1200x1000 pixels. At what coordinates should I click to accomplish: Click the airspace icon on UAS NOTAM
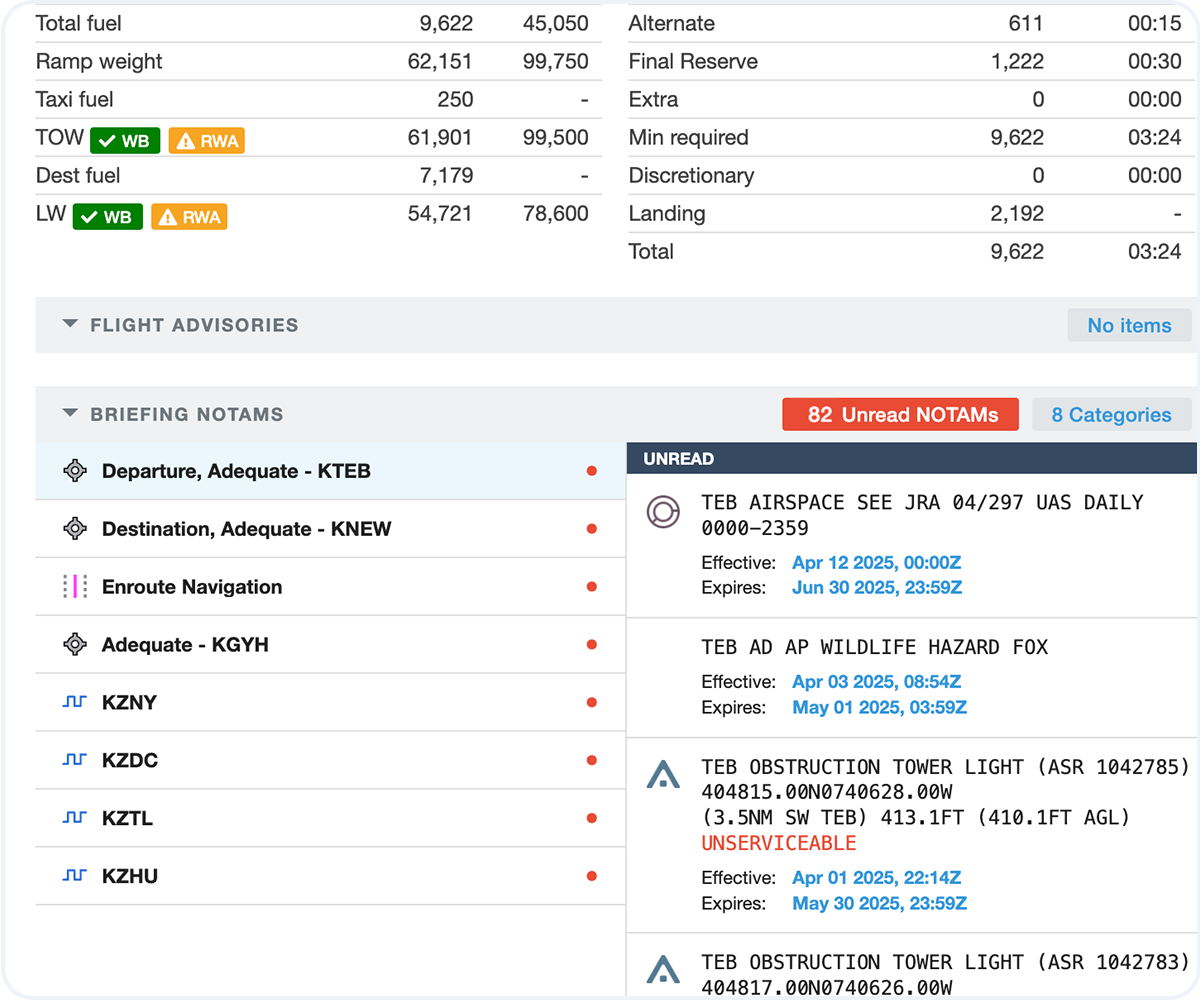tap(663, 512)
